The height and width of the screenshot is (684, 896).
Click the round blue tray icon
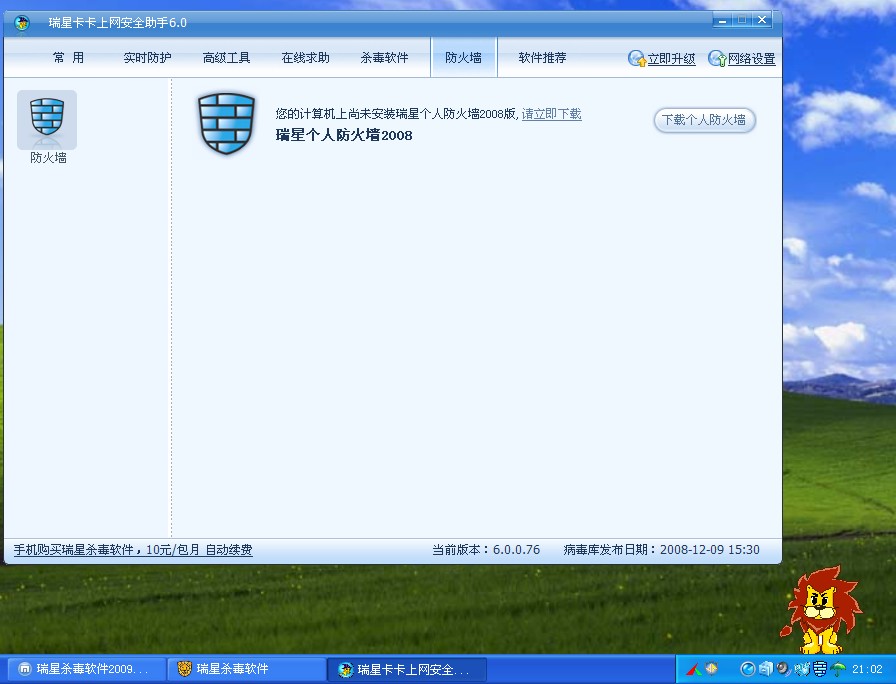[x=747, y=669]
